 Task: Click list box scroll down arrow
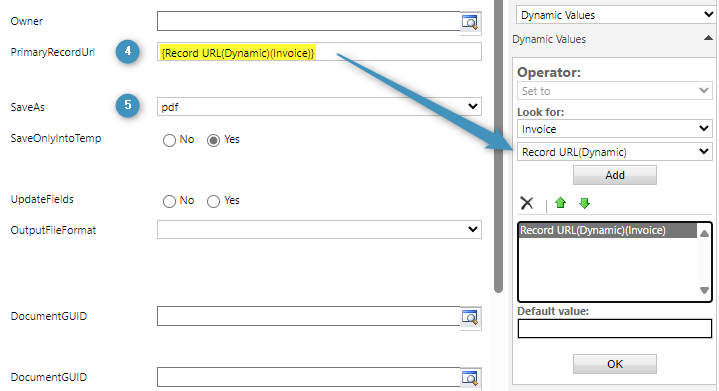click(x=704, y=290)
